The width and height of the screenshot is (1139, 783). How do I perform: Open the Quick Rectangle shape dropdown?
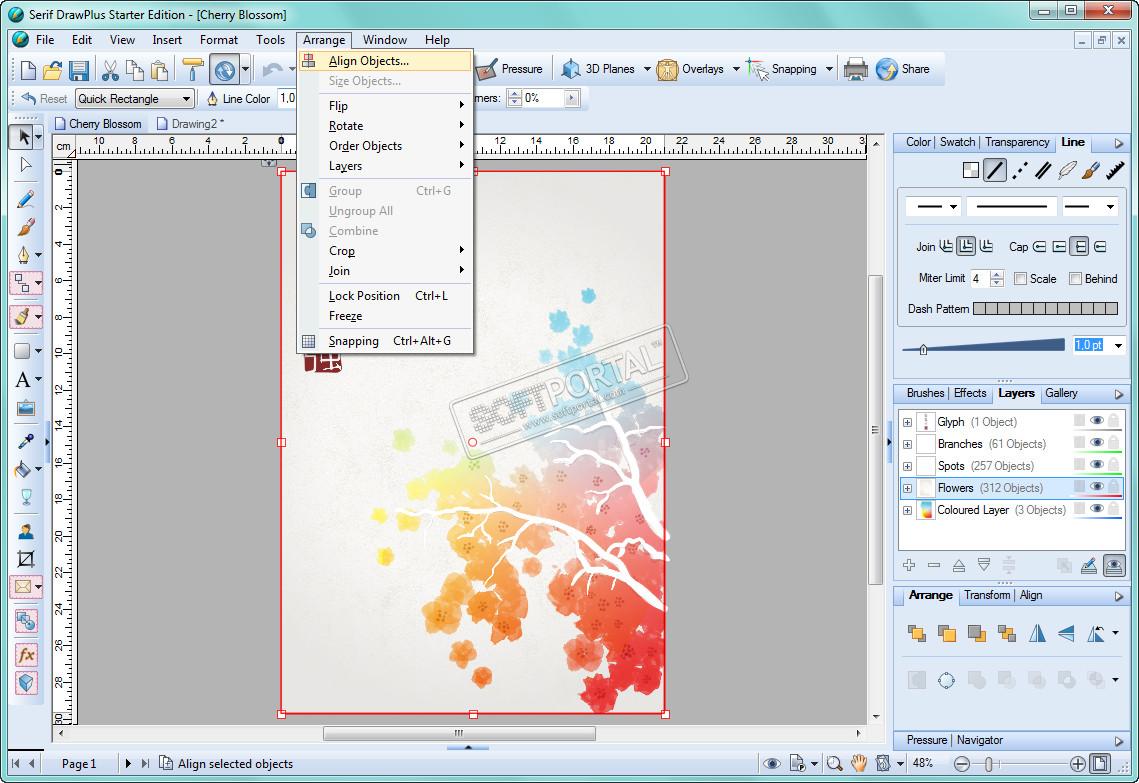[x=186, y=99]
